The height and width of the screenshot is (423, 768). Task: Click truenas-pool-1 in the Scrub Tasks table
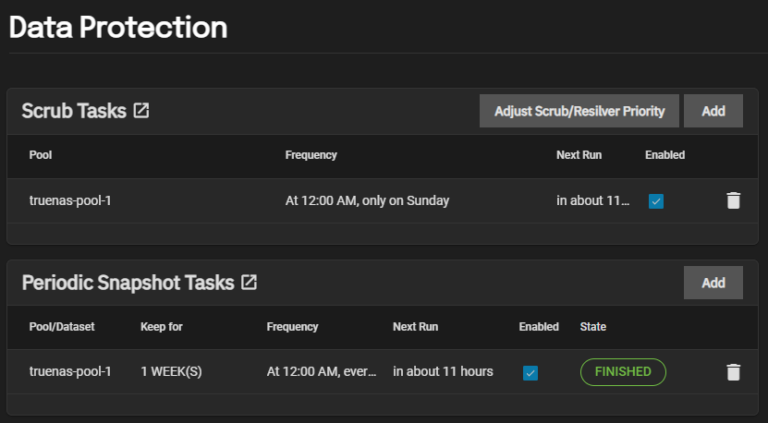coord(70,200)
